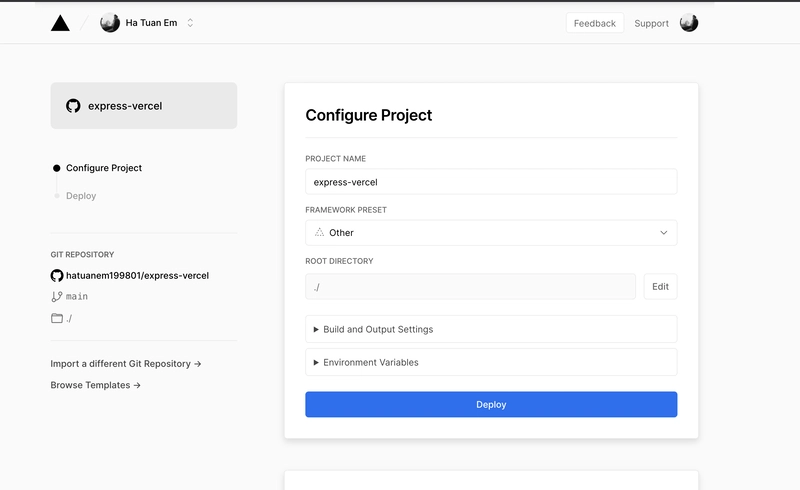Open the hatuanem199801/express-vercel repository link
Screen dimensions: 800x490
click(x=137, y=276)
